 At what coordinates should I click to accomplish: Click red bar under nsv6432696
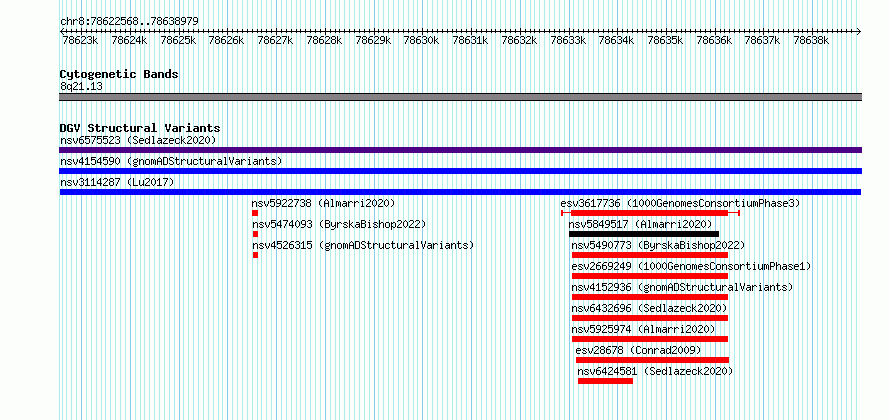(650, 318)
